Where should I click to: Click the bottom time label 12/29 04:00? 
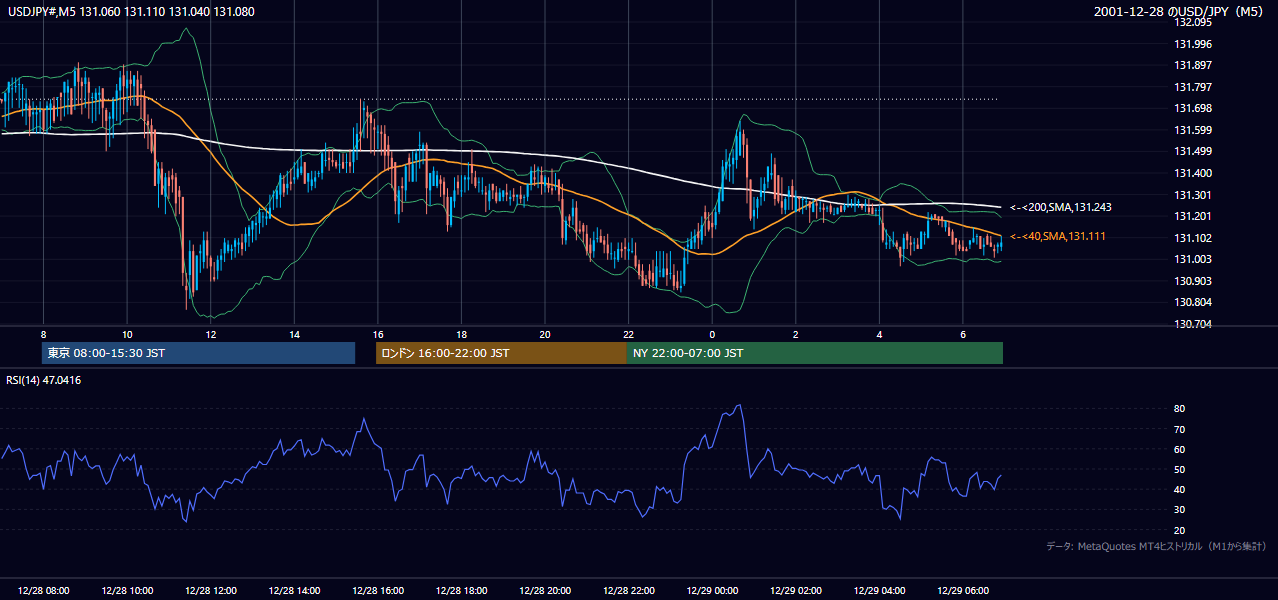879,591
